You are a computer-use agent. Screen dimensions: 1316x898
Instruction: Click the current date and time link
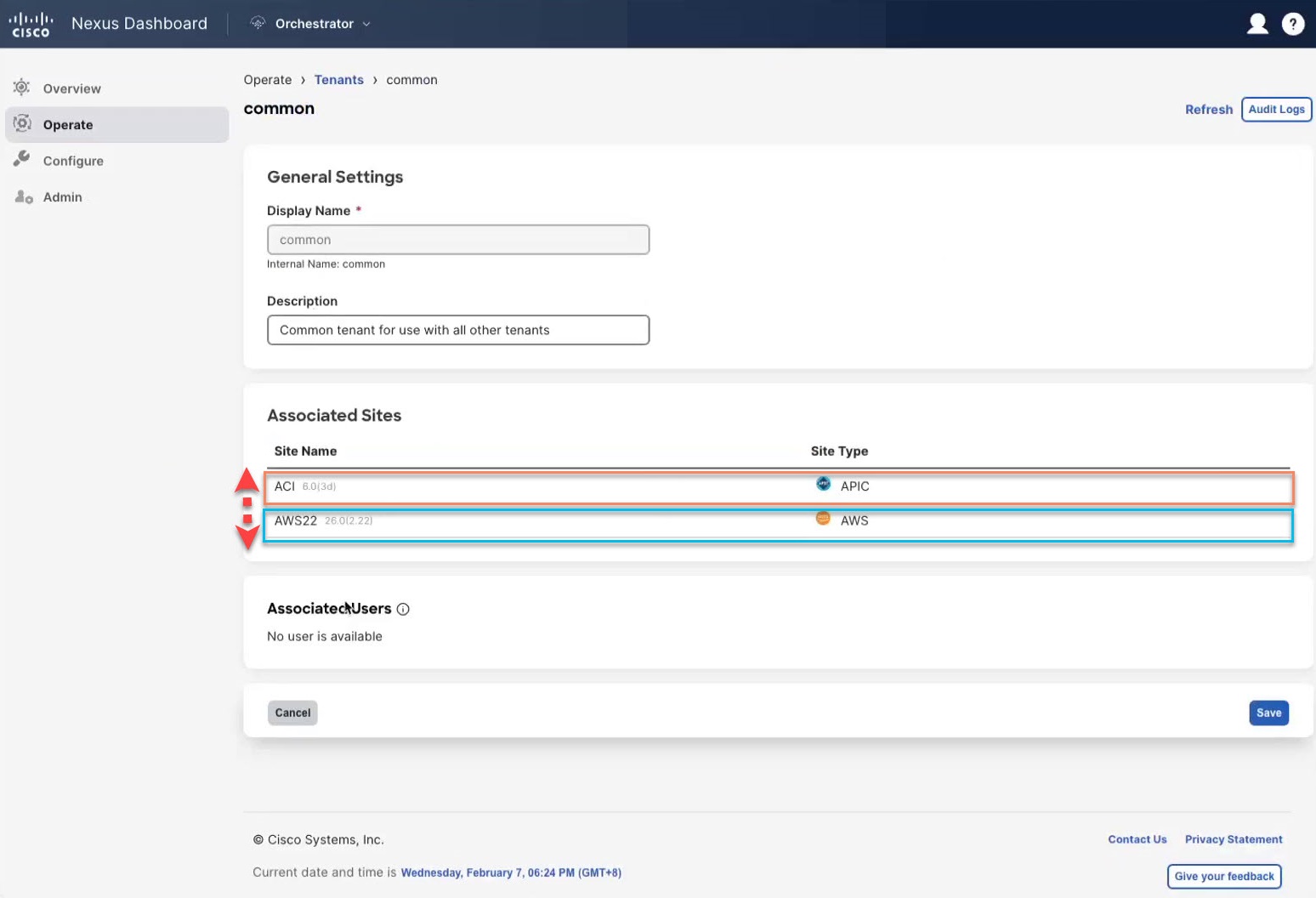[x=511, y=872]
